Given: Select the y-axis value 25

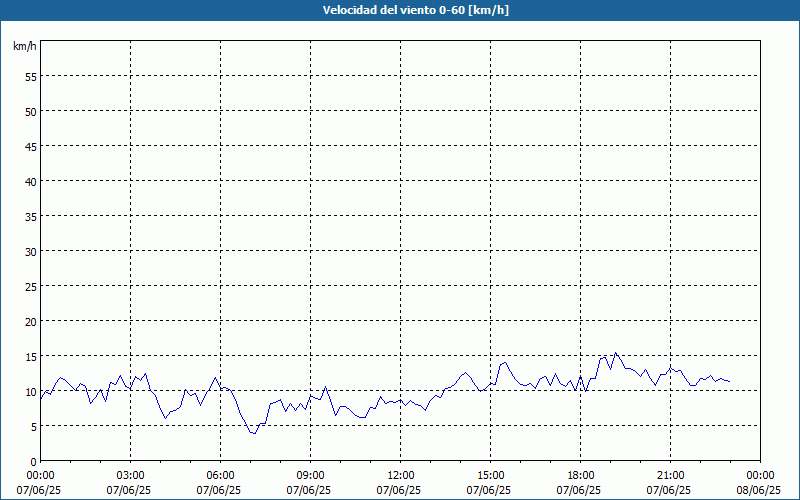Looking at the screenshot, I should (31, 286).
